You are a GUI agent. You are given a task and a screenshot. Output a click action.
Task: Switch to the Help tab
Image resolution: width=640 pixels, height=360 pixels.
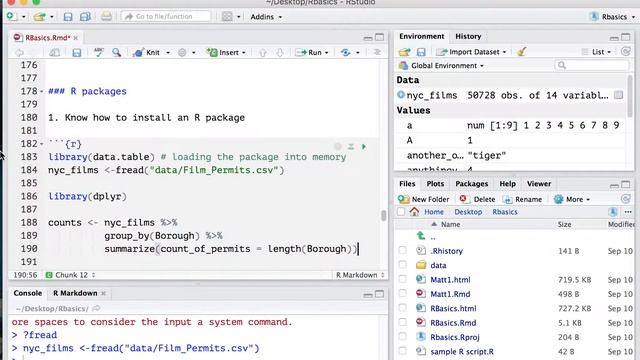tap(507, 184)
